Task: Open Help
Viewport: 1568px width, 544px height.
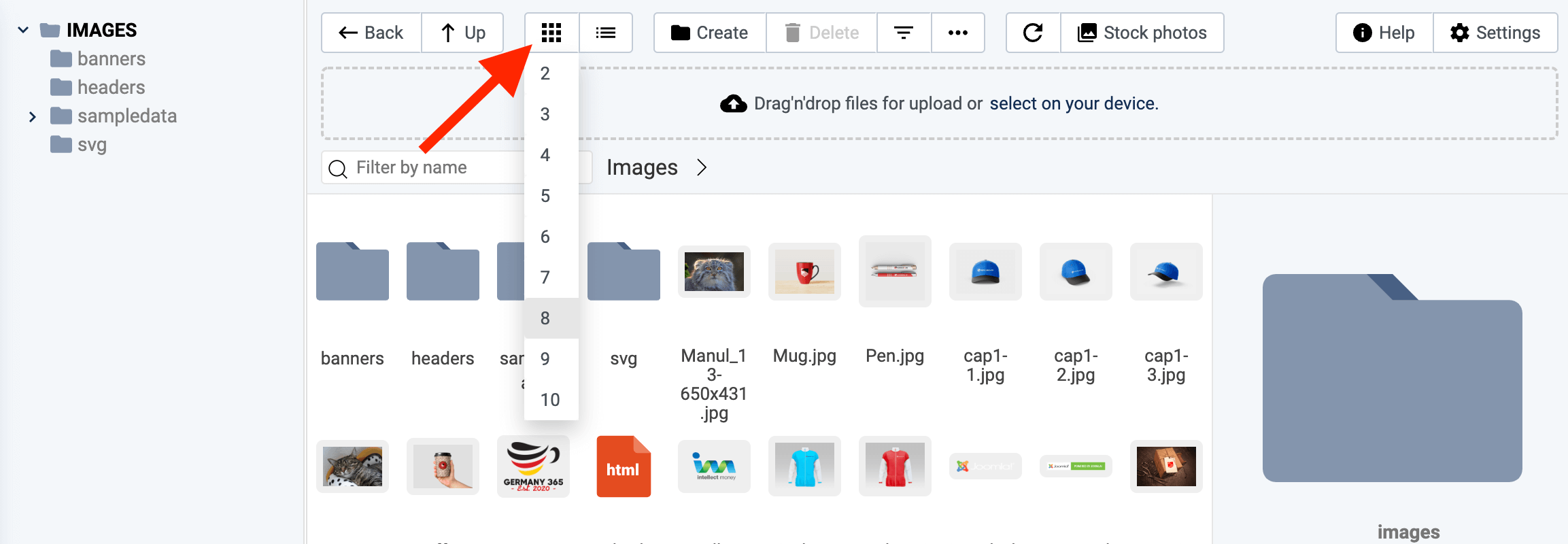Action: [1384, 33]
